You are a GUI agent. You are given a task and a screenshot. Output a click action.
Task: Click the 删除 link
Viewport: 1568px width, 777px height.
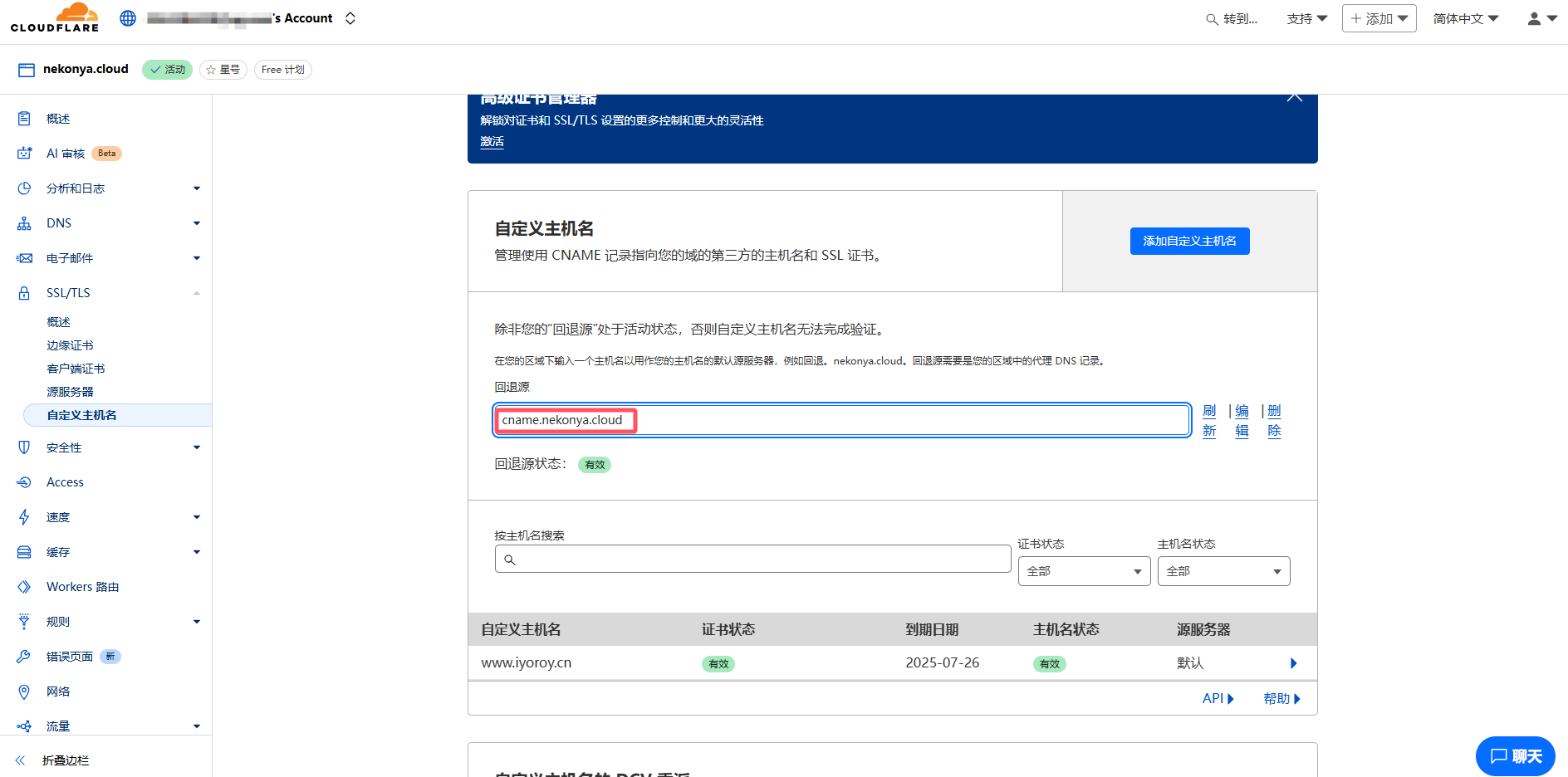[1274, 421]
